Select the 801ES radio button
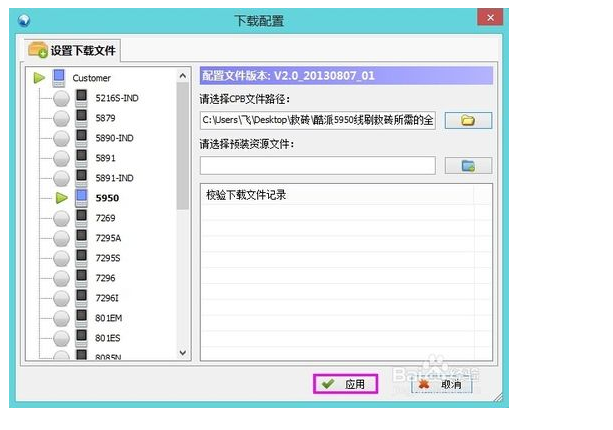Image resolution: width=613 pixels, height=430 pixels. [61, 338]
